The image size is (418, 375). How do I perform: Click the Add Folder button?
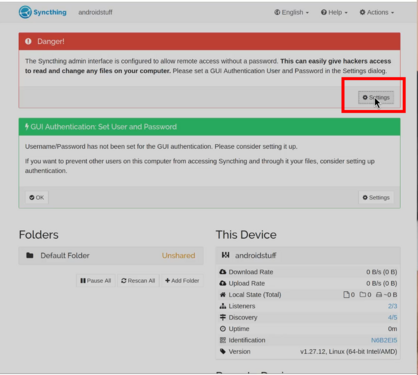[182, 281]
